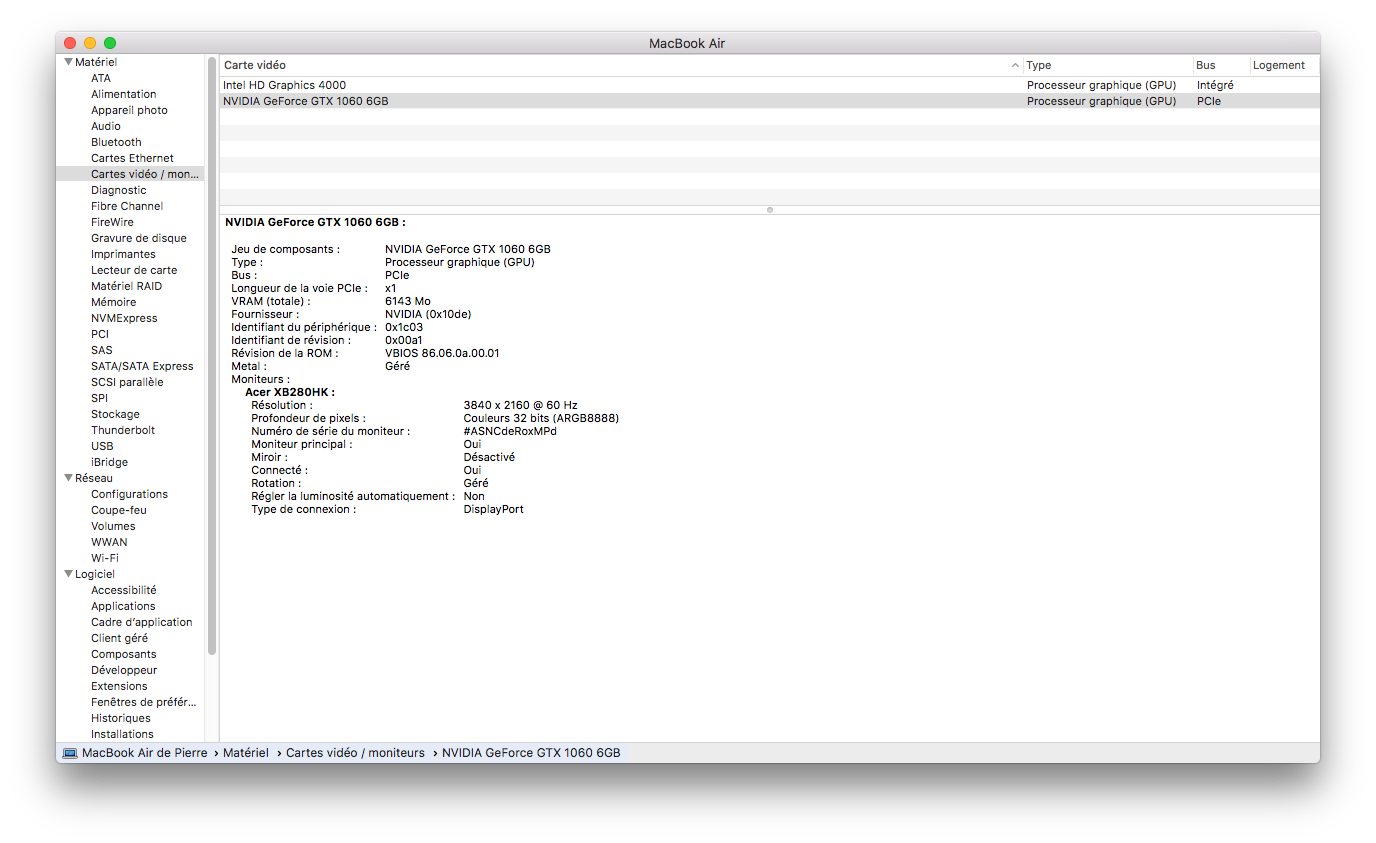This screenshot has width=1376, height=843.
Task: Select Matériel RAID in sidebar
Action: tap(126, 286)
